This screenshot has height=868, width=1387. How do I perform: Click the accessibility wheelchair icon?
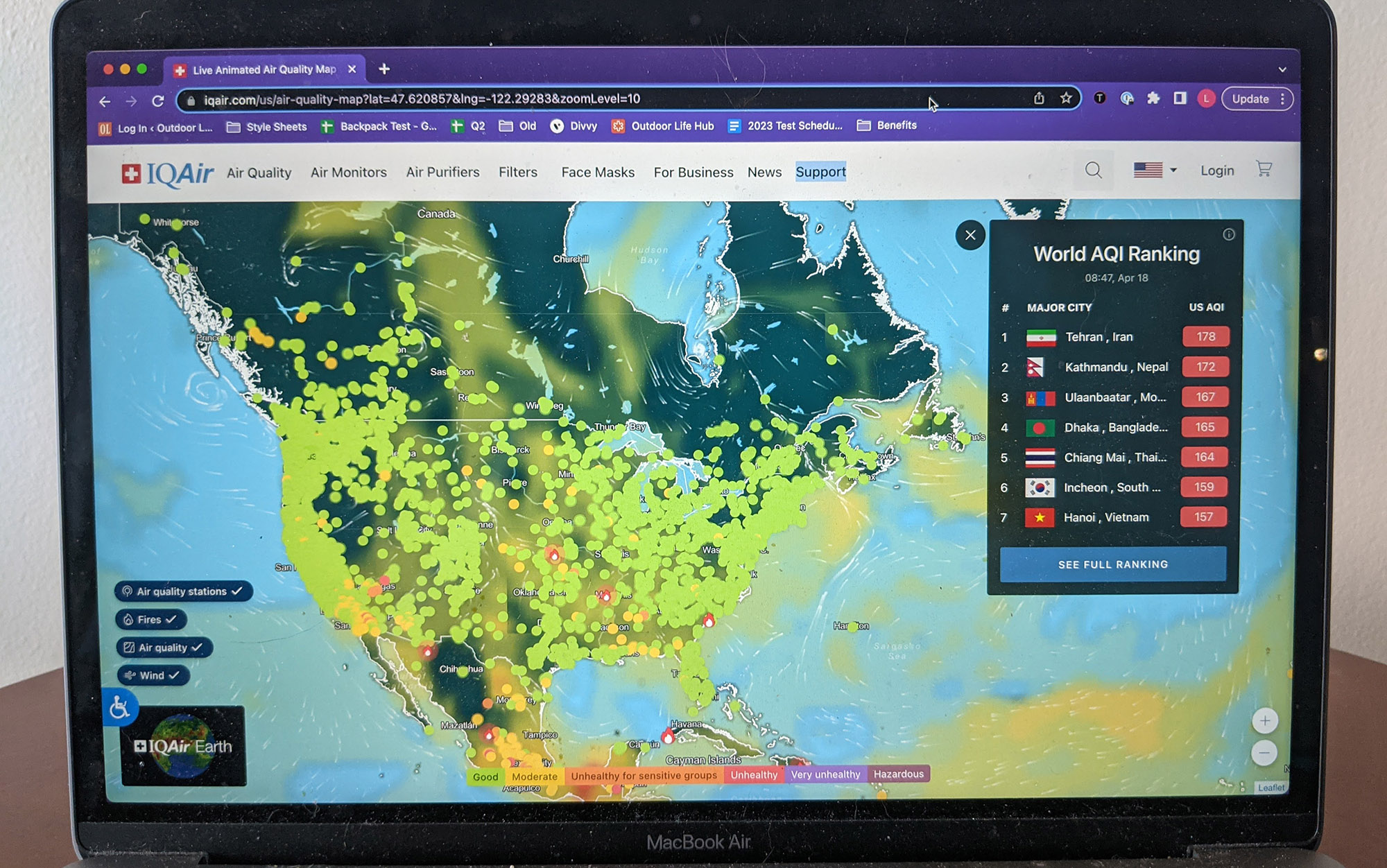click(x=119, y=708)
